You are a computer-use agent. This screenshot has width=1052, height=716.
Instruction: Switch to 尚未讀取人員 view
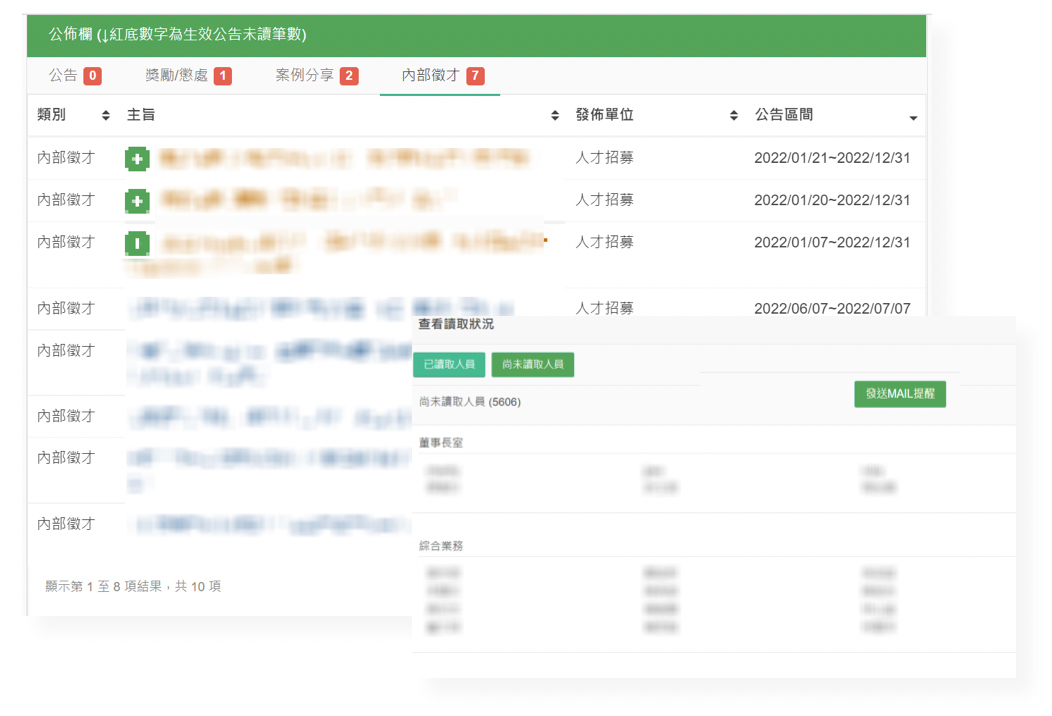[532, 365]
